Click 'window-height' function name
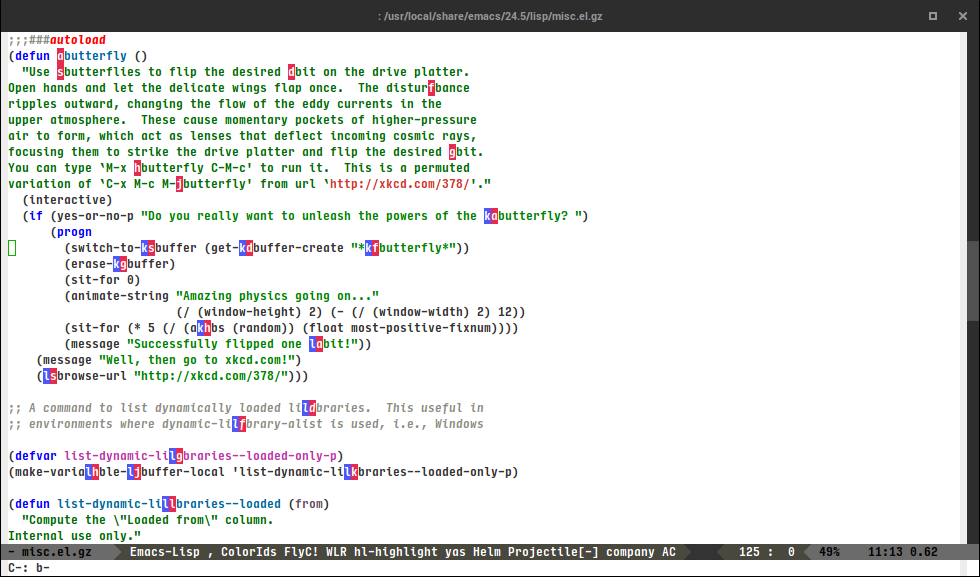The height and width of the screenshot is (577, 980). 249,312
